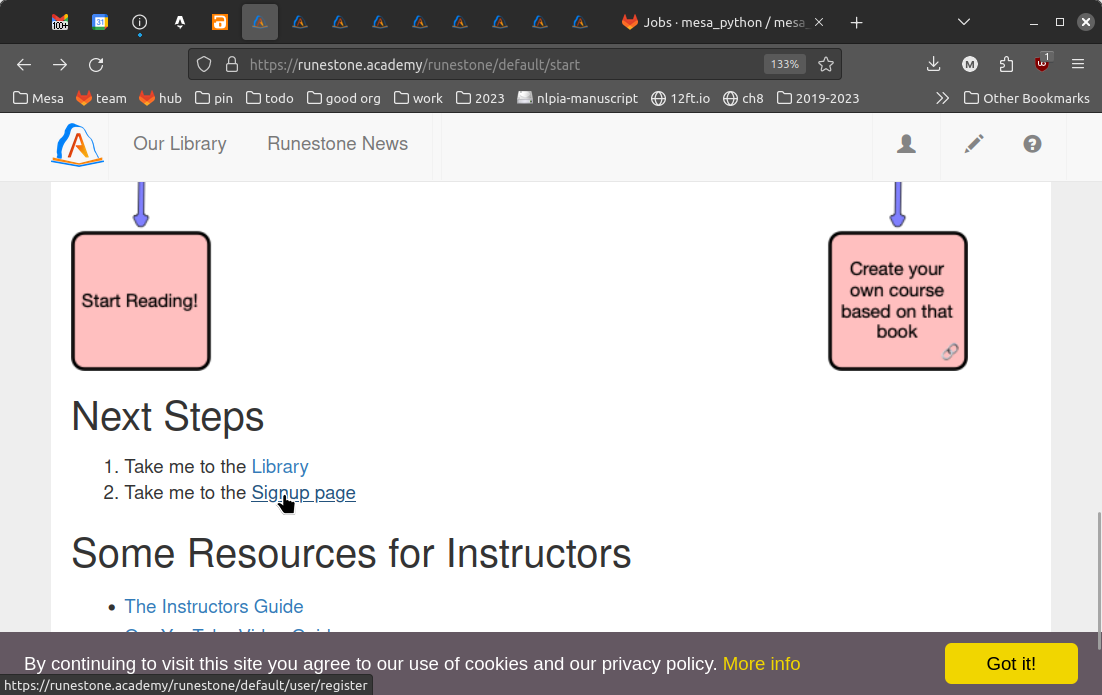Reload the page with refresh icon
Viewport: 1102px width, 695px height.
(x=96, y=64)
